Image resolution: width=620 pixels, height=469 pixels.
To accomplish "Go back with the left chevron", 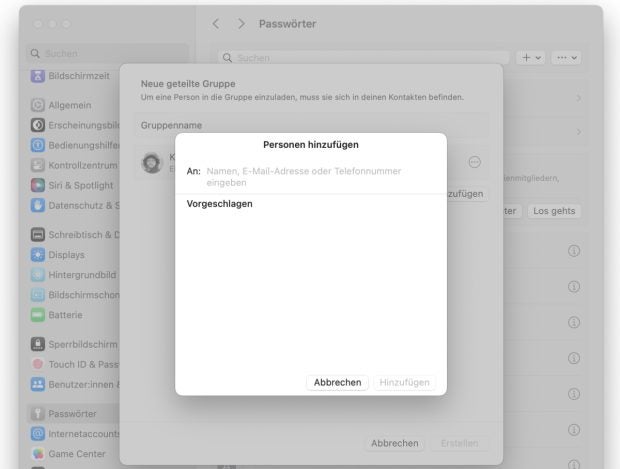I will 216,24.
